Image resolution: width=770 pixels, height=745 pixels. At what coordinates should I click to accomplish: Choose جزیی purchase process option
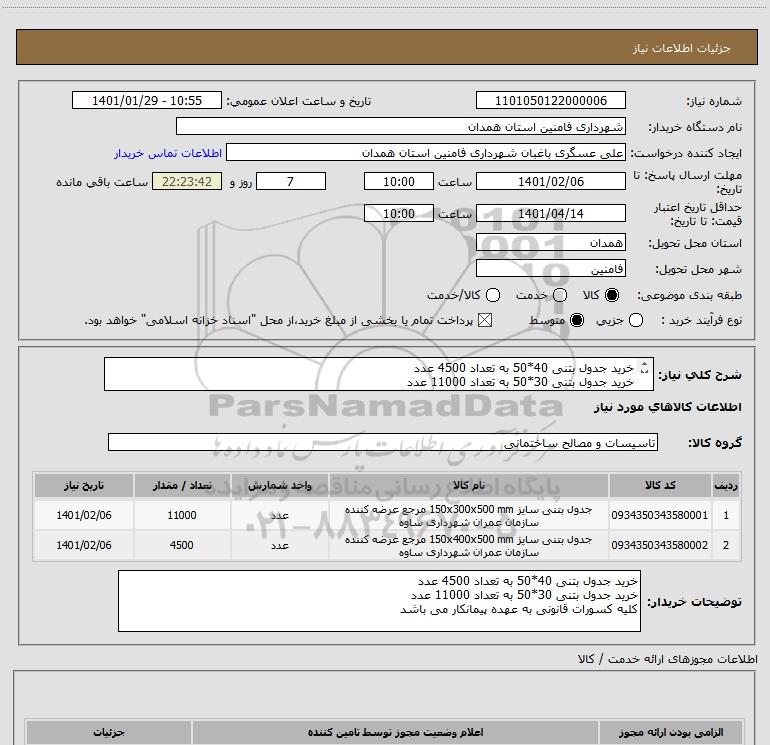tap(636, 320)
